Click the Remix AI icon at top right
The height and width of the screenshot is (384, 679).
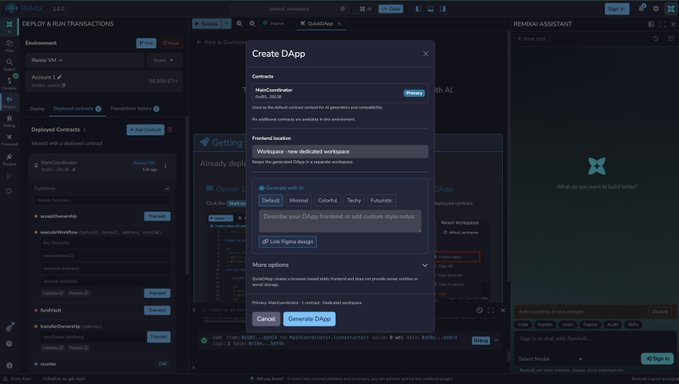click(x=671, y=9)
